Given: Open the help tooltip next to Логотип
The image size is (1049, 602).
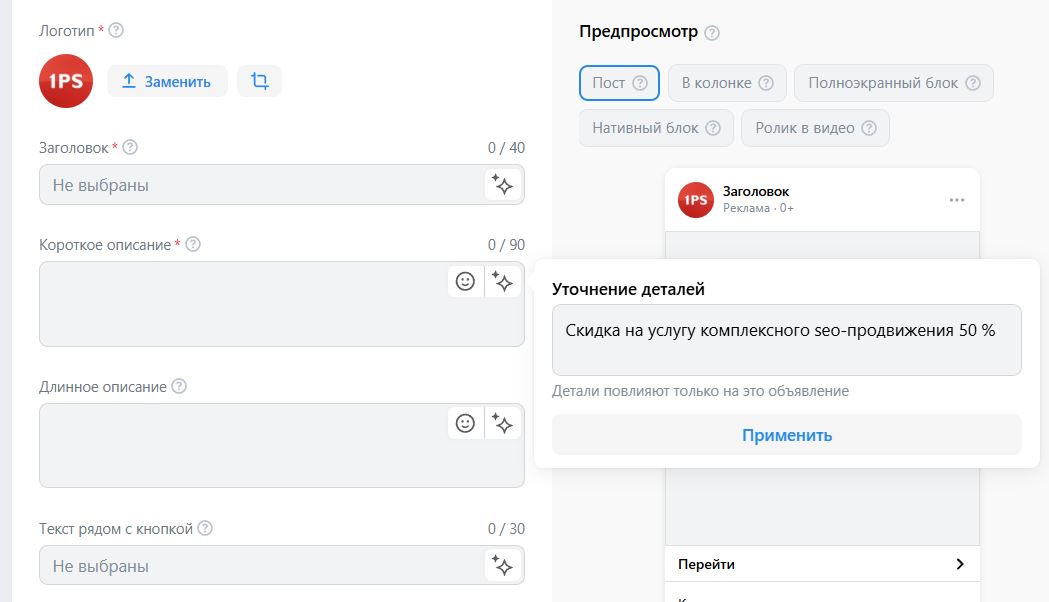Looking at the screenshot, I should tap(116, 30).
